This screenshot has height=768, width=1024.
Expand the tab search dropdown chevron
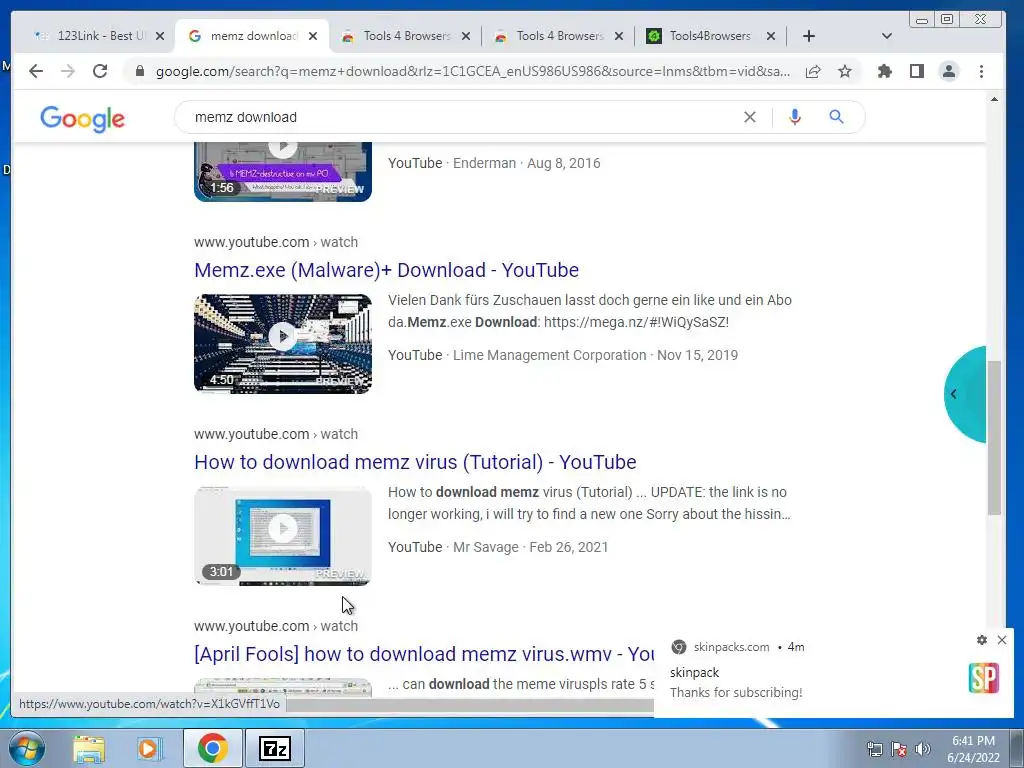(x=886, y=36)
